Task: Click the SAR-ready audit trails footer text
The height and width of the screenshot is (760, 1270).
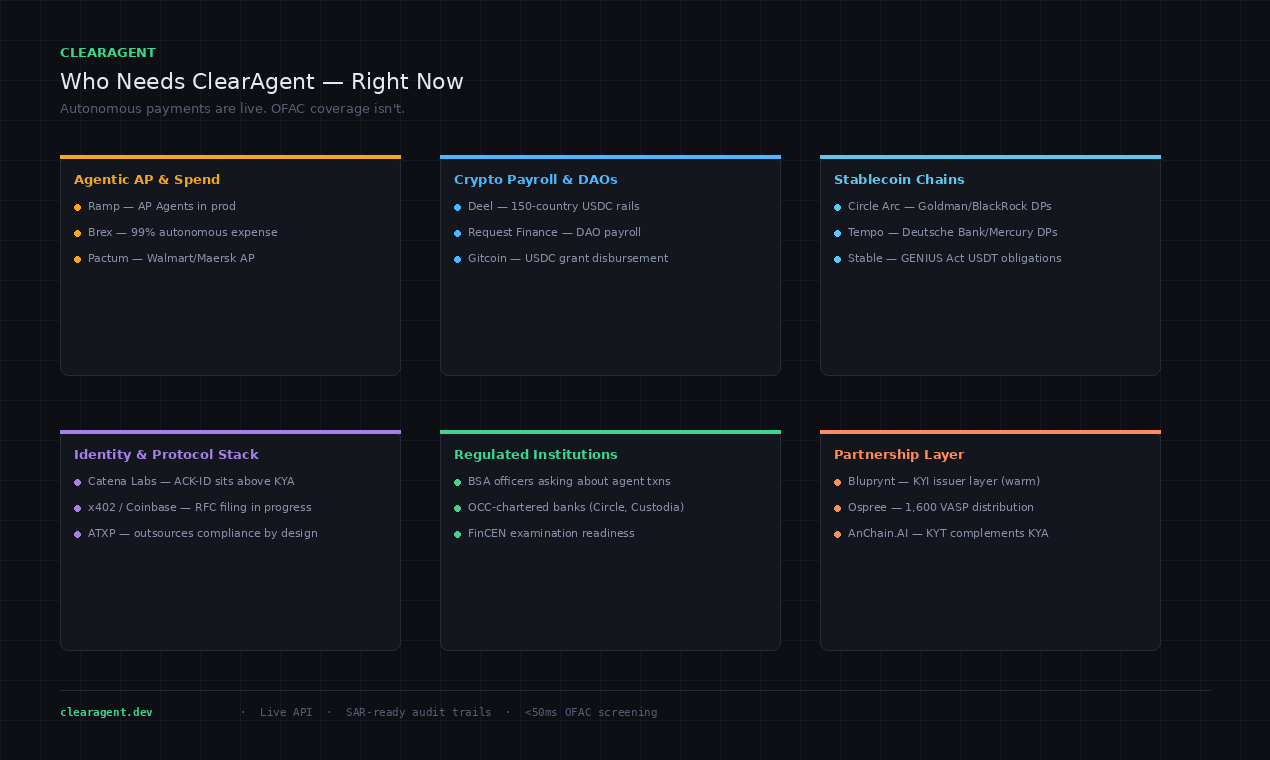Action: pyautogui.click(x=418, y=712)
